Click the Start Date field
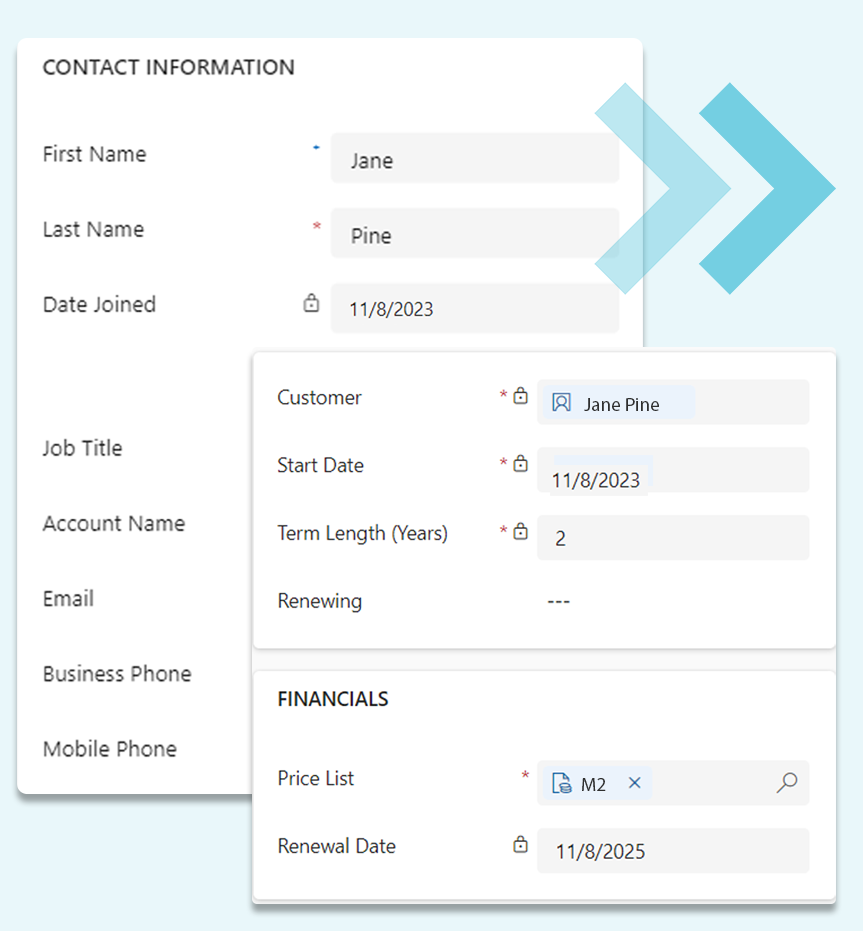The image size is (863, 931). [672, 471]
